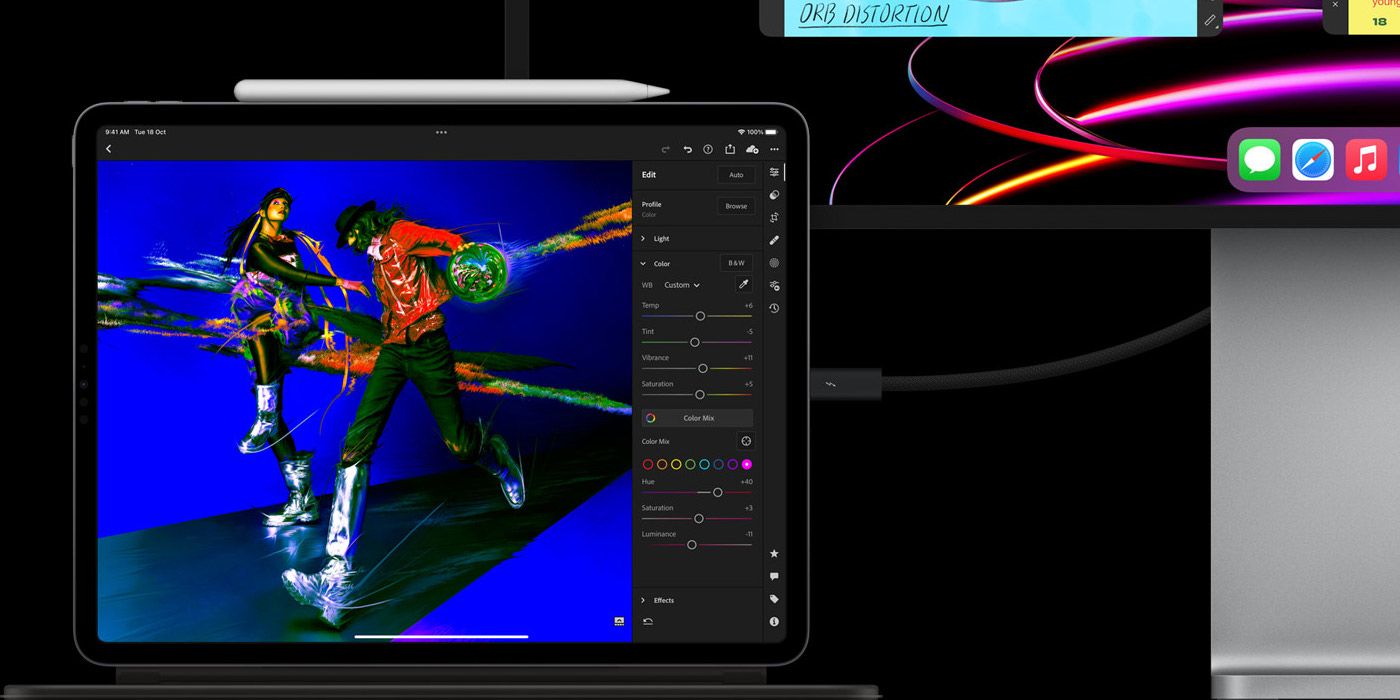Click the Vibrance slider handle
The width and height of the screenshot is (1400, 700).
[x=703, y=368]
